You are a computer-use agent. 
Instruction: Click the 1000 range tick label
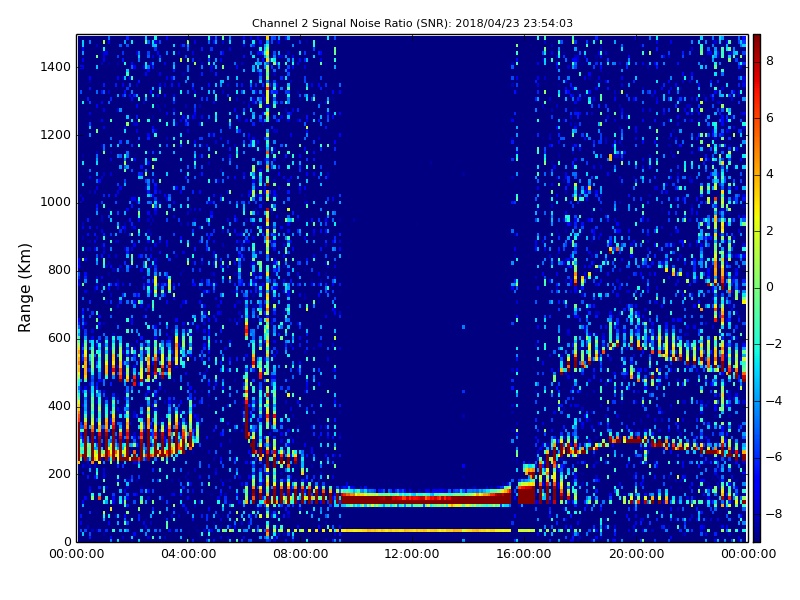[x=56, y=202]
